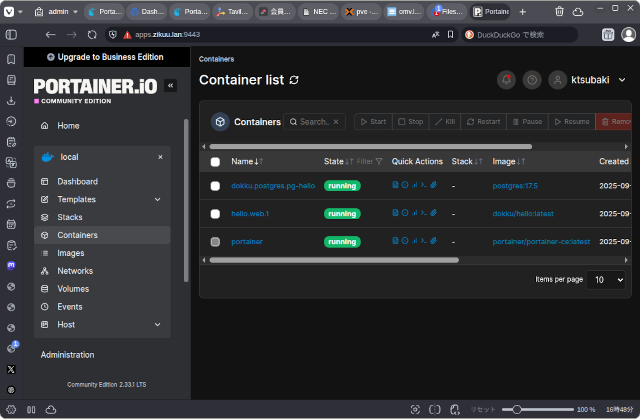The width and height of the screenshot is (640, 419).
Task: Click the Start container button
Action: tap(373, 122)
